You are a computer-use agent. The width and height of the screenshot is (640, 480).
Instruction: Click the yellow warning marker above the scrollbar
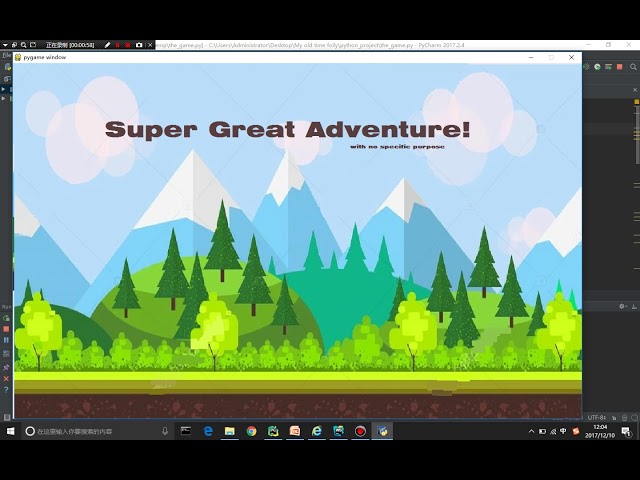[636, 101]
